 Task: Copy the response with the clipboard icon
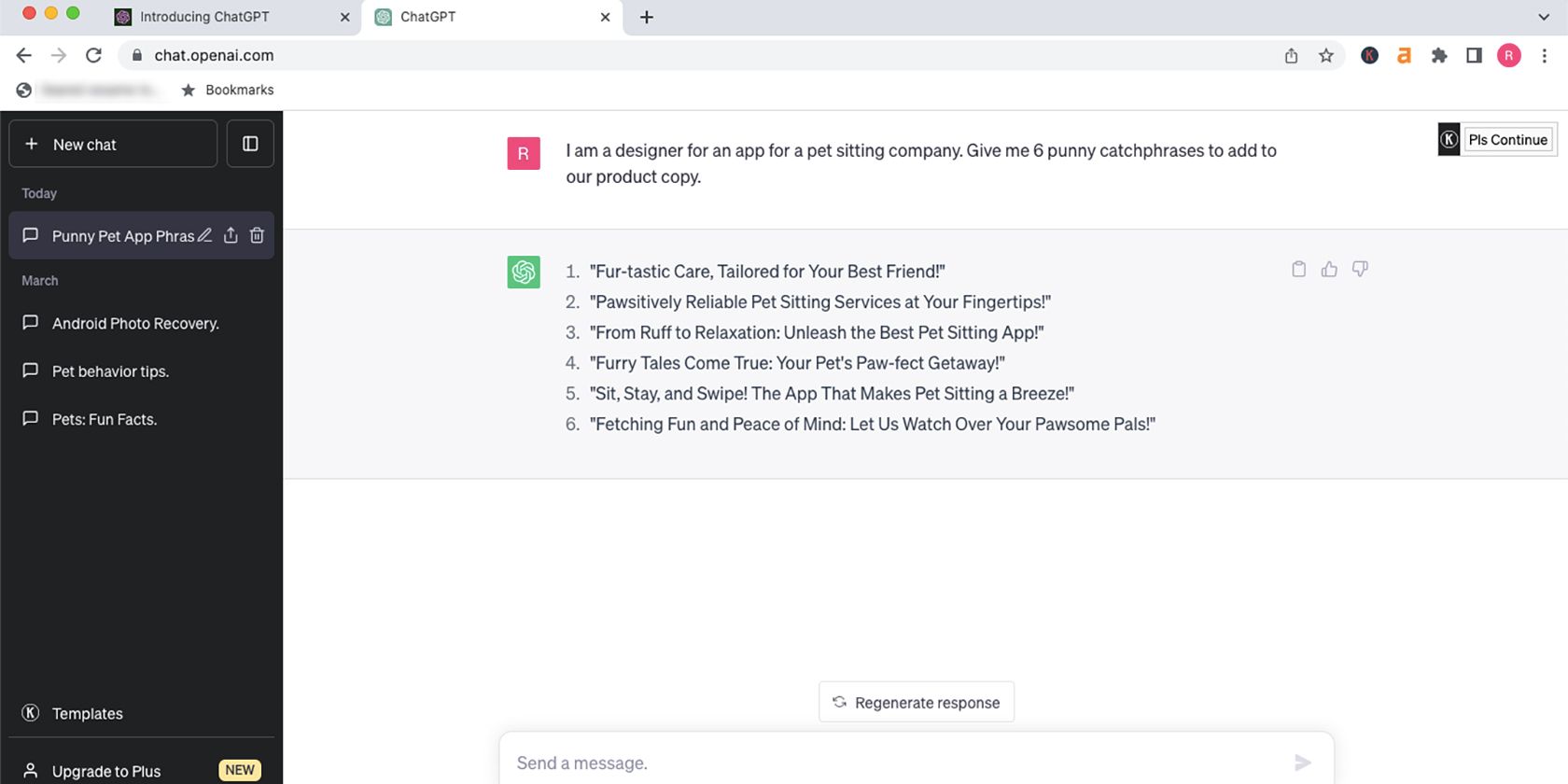tap(1298, 269)
